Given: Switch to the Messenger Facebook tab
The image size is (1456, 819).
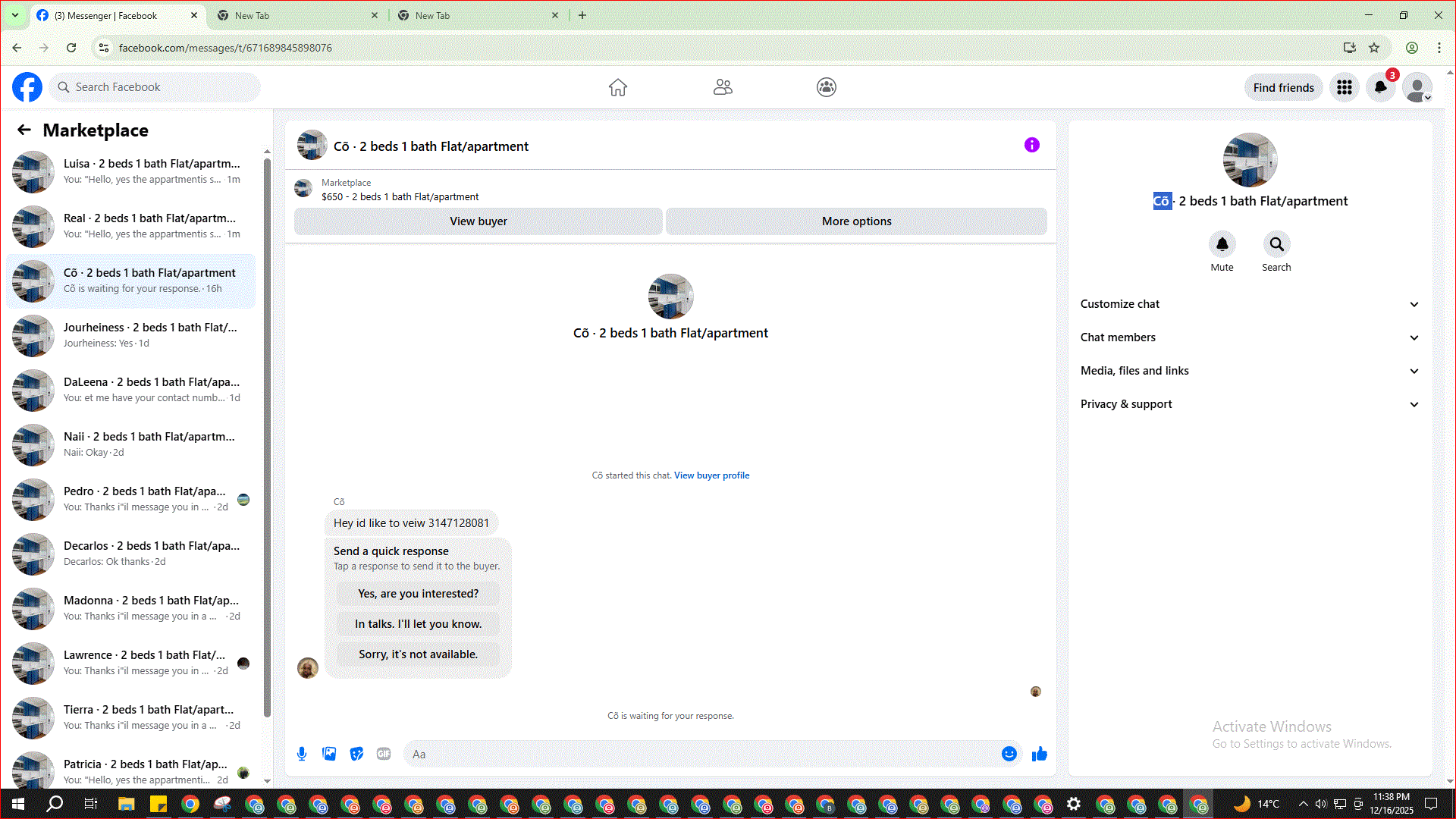Looking at the screenshot, I should (118, 15).
